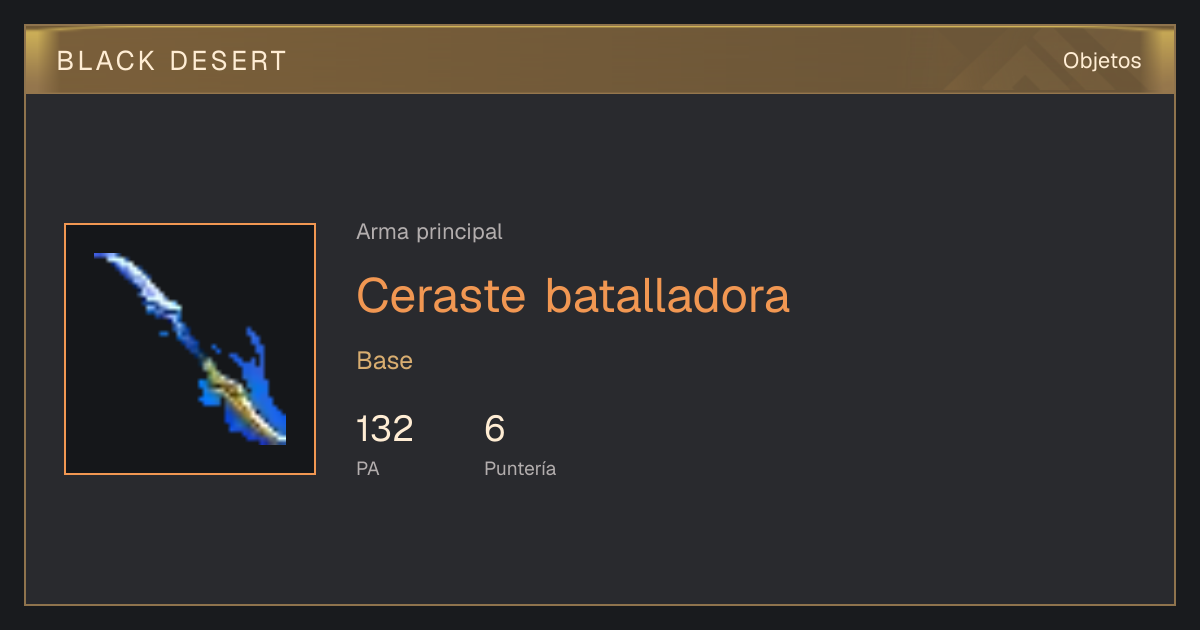Click the golden hilt of the weapon image

(x=240, y=402)
